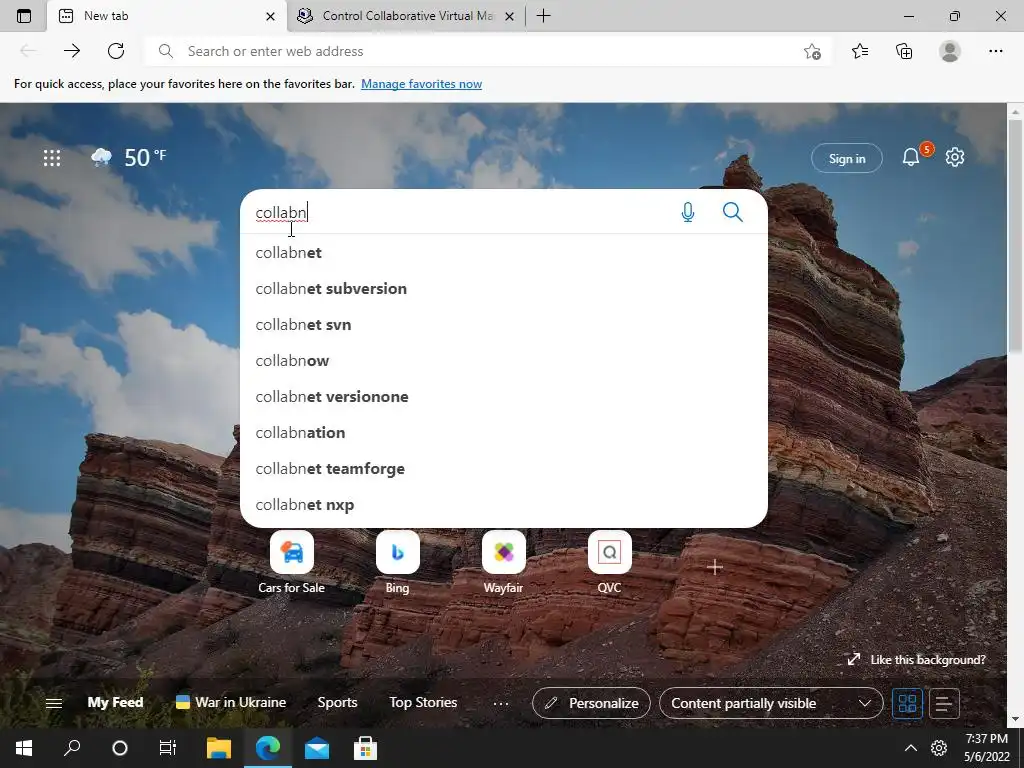Choose the collabnet svn suggestion
Viewport: 1024px width, 768px height.
(504, 325)
